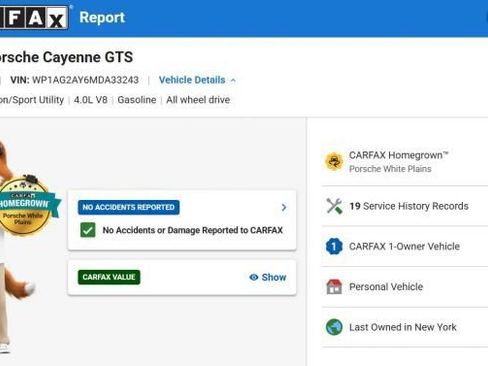Click the green No Accidents checkmark
This screenshot has height=366, width=488.
[88, 230]
